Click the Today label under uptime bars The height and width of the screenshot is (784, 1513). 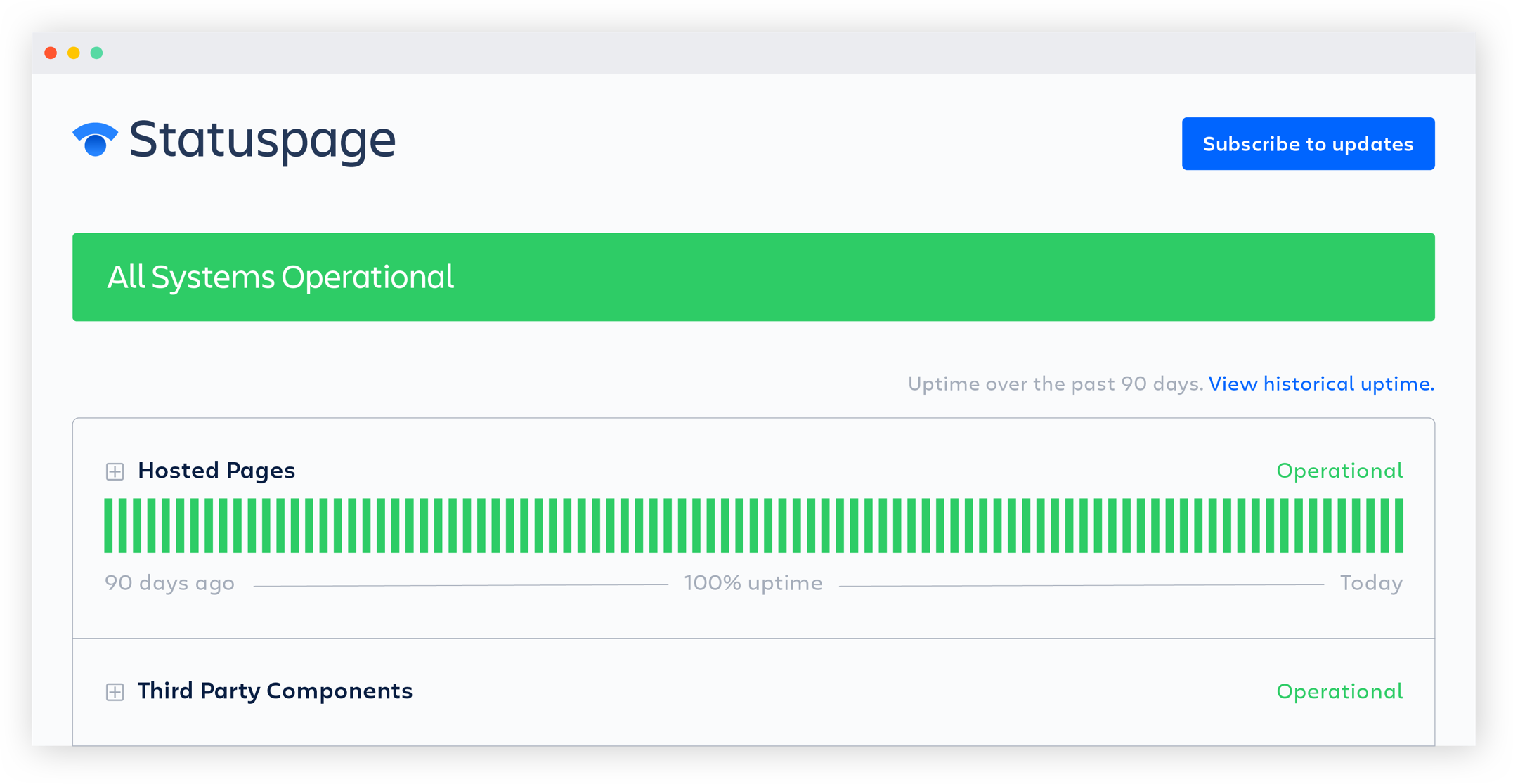1371,583
